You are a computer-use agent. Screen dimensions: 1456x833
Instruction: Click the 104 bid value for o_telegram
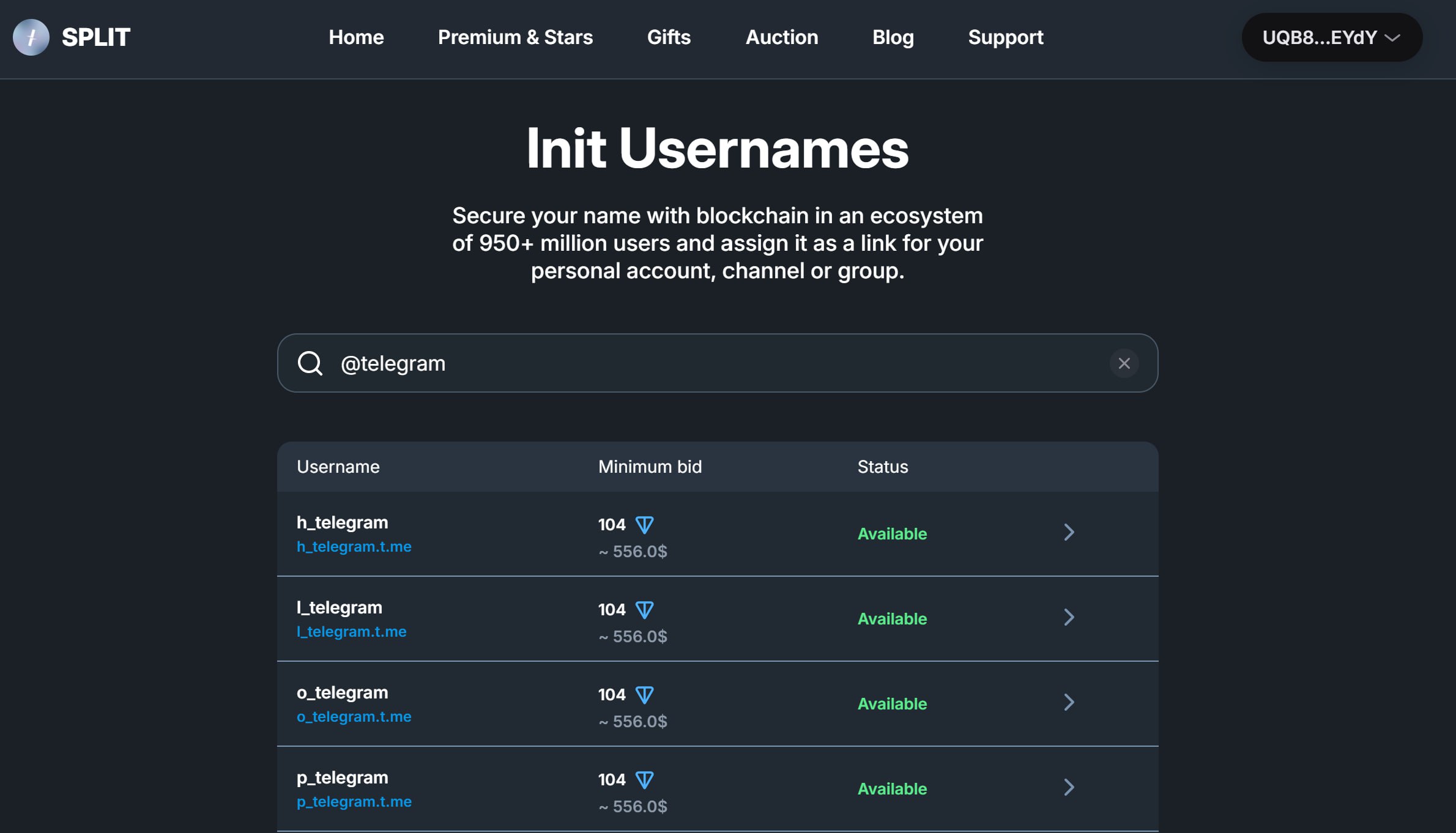(612, 695)
